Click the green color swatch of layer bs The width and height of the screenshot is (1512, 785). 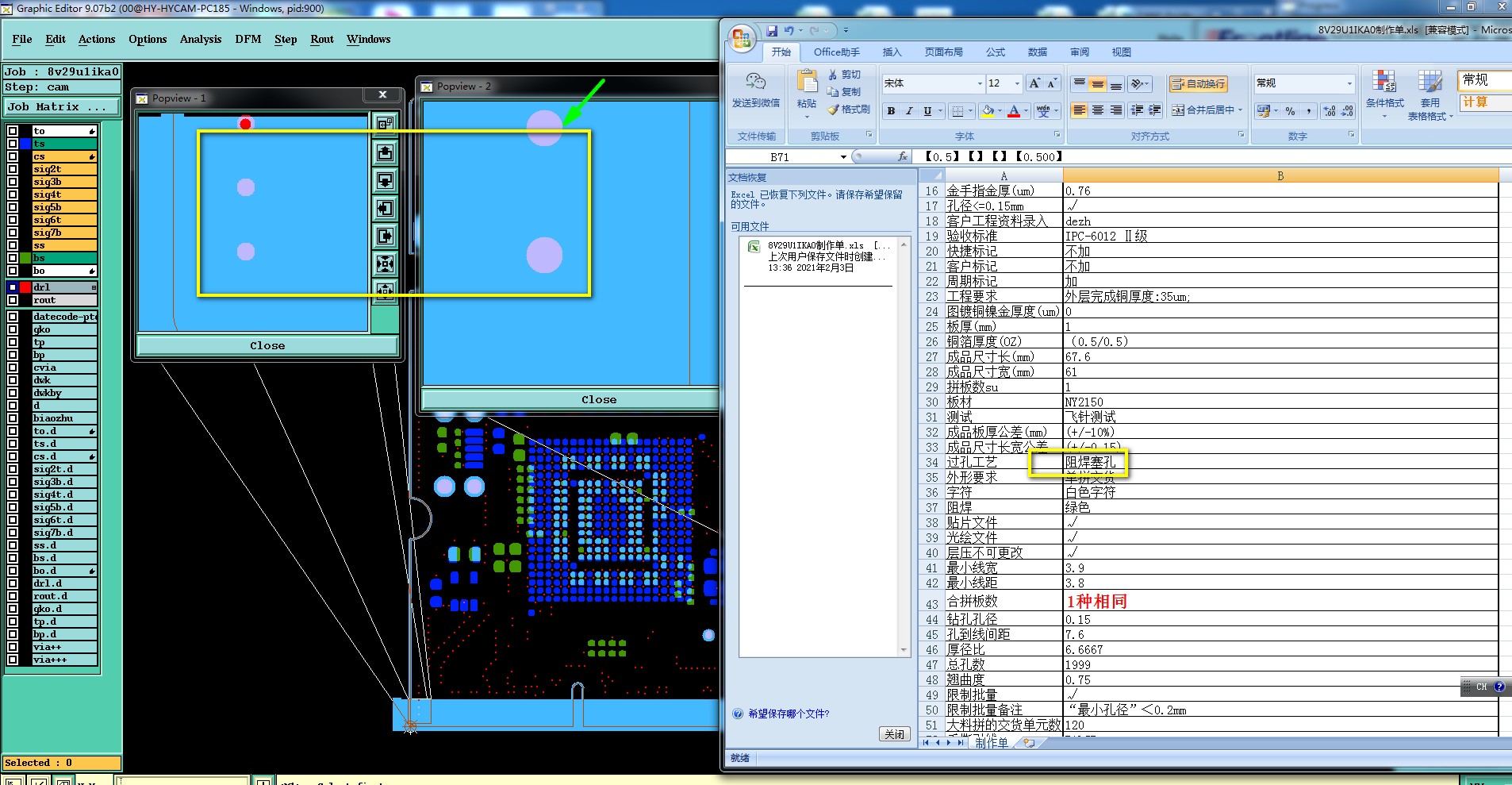[x=25, y=258]
